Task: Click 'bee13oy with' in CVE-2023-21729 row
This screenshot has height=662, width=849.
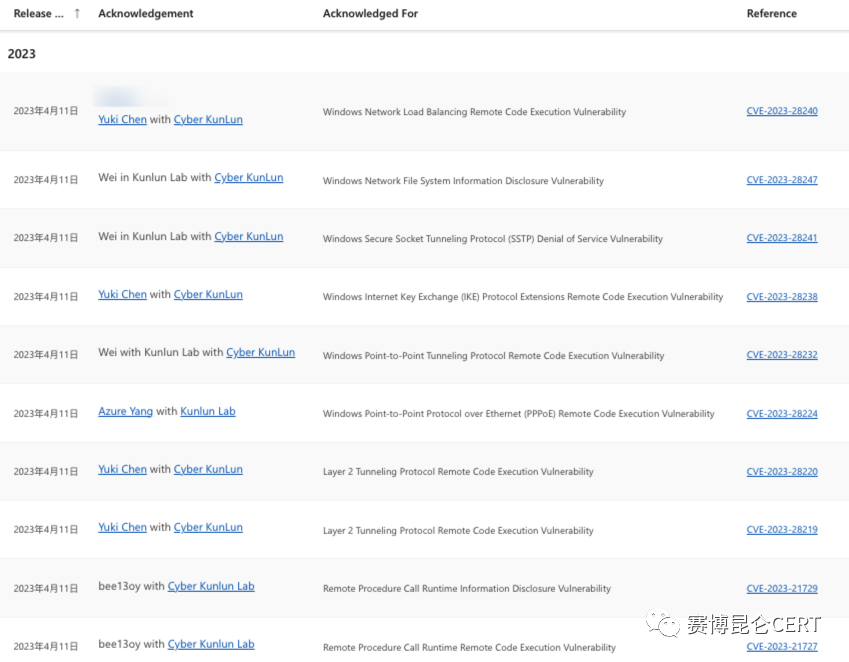Action: click(131, 586)
